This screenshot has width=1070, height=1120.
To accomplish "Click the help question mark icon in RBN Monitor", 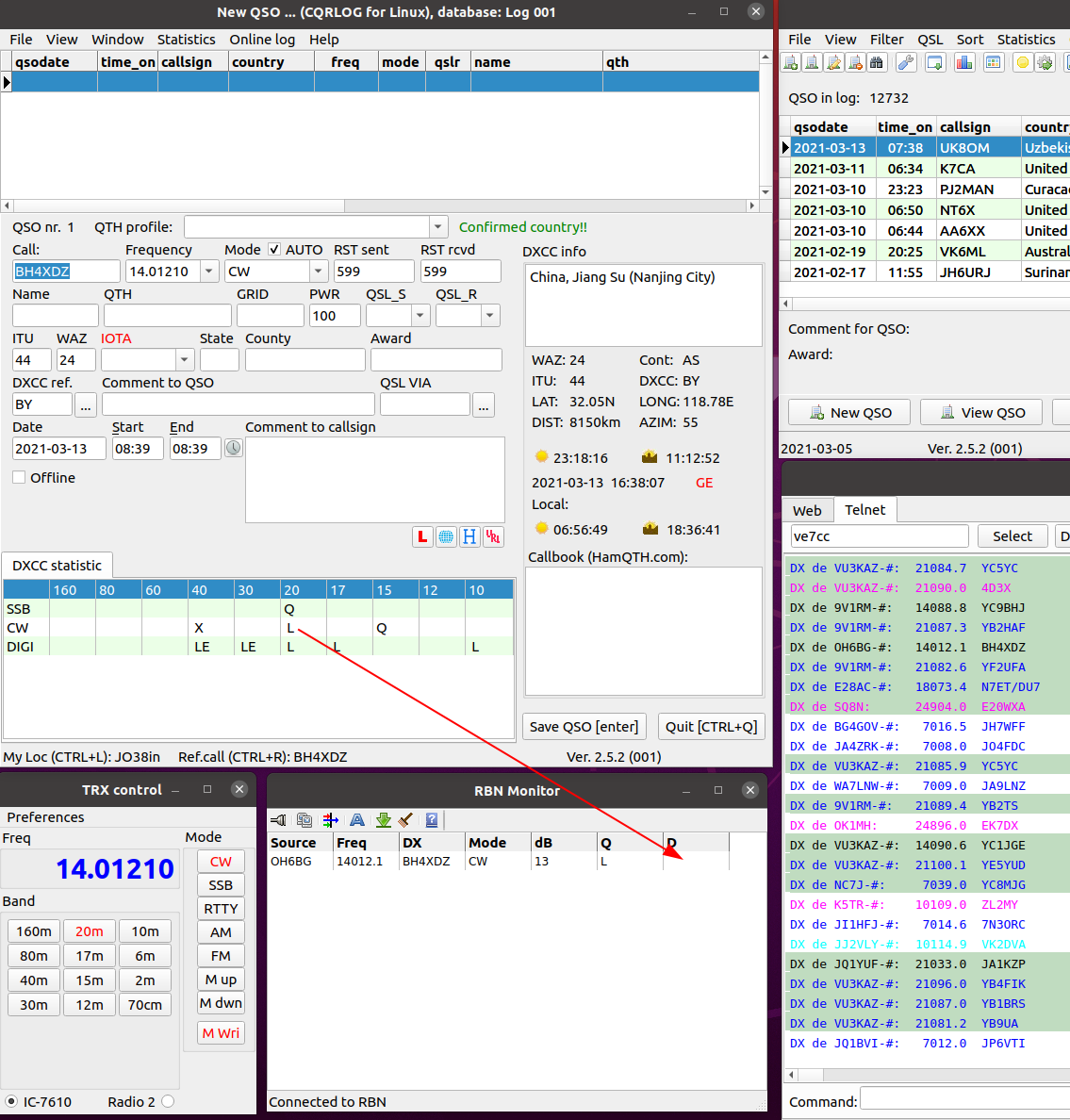I will point(432,820).
